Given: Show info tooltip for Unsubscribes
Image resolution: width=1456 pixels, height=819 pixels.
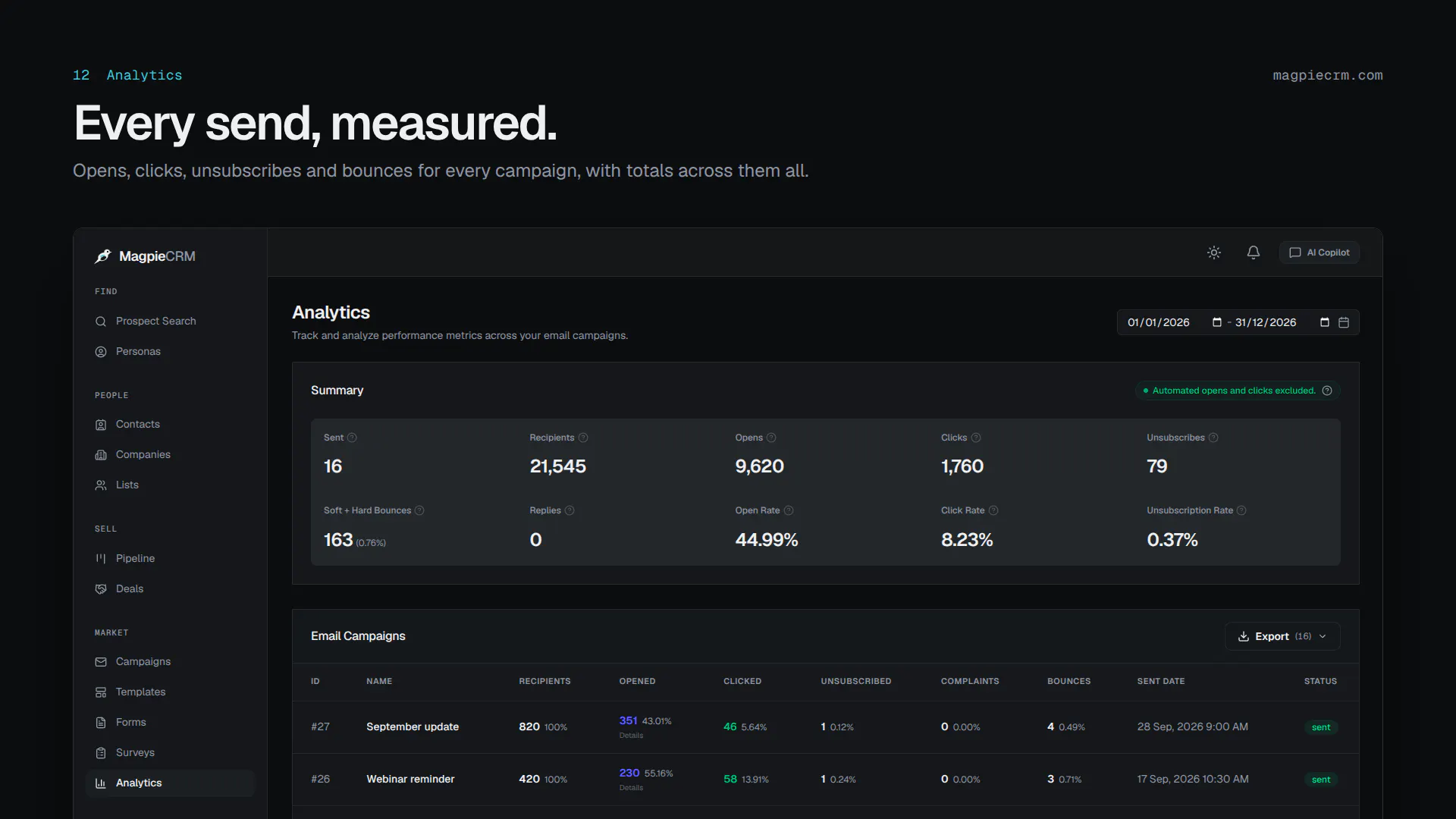Looking at the screenshot, I should pos(1213,438).
